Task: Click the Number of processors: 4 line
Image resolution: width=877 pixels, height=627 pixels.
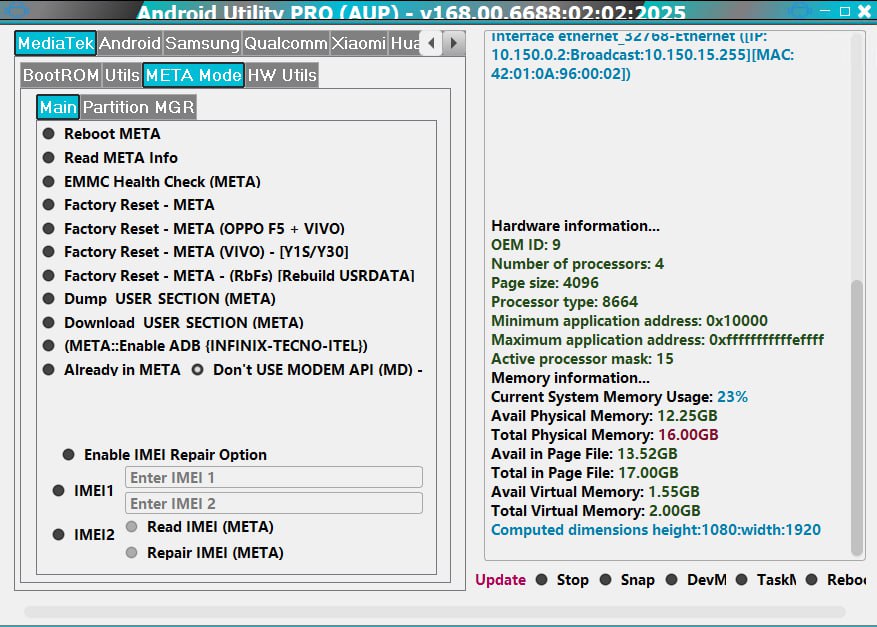Action: coord(577,263)
